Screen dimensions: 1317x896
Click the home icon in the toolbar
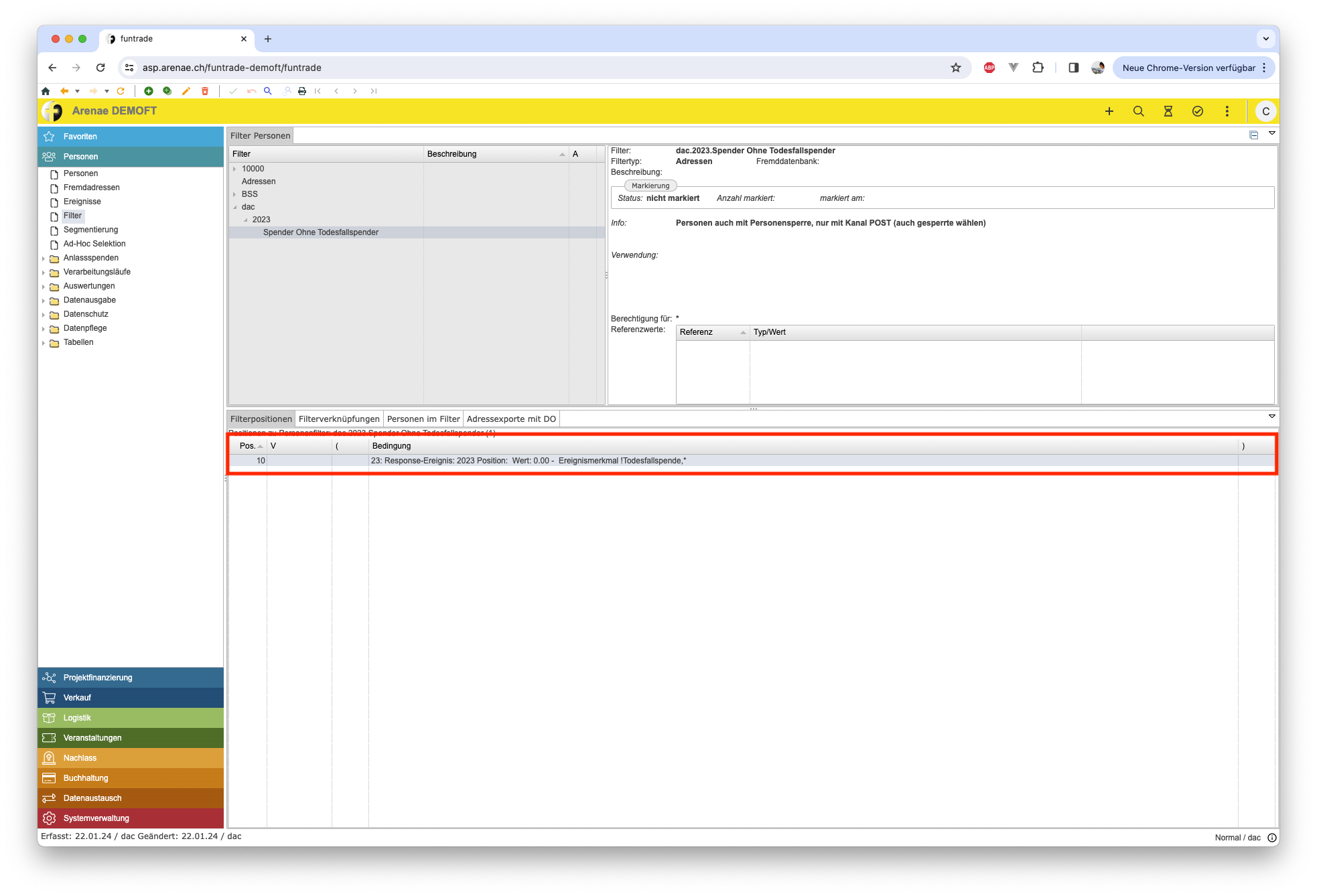[46, 91]
